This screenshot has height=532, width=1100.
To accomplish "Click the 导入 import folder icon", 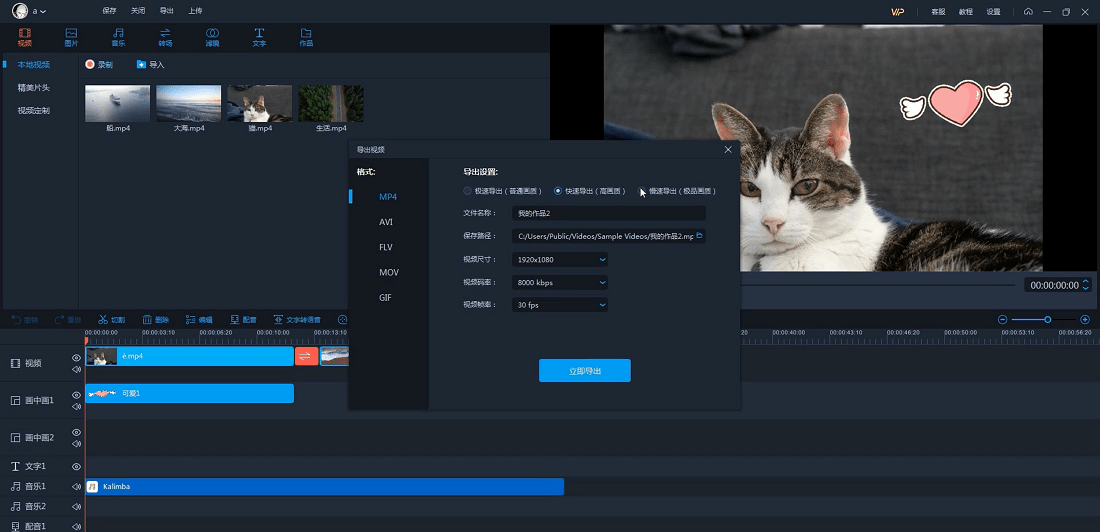I will pos(141,64).
